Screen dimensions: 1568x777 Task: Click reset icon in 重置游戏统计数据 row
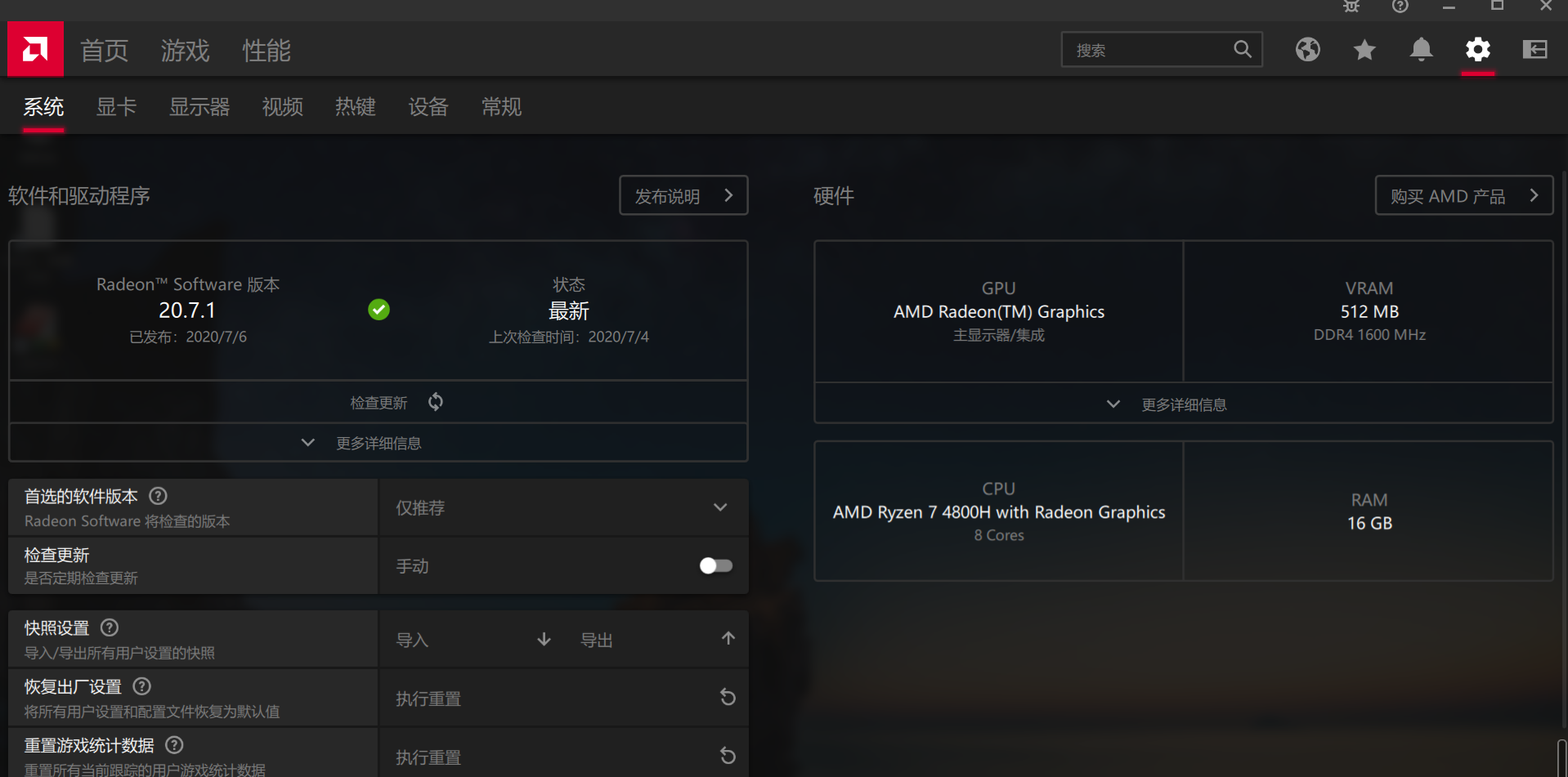(x=728, y=757)
